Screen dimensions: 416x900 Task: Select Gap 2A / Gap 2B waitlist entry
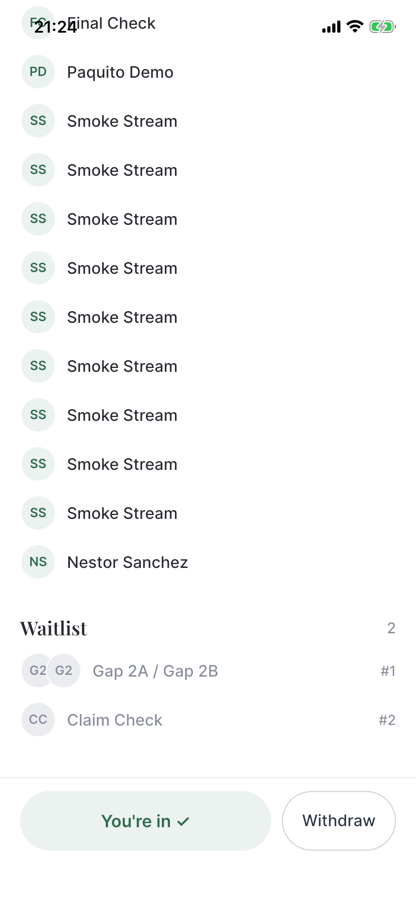[208, 670]
